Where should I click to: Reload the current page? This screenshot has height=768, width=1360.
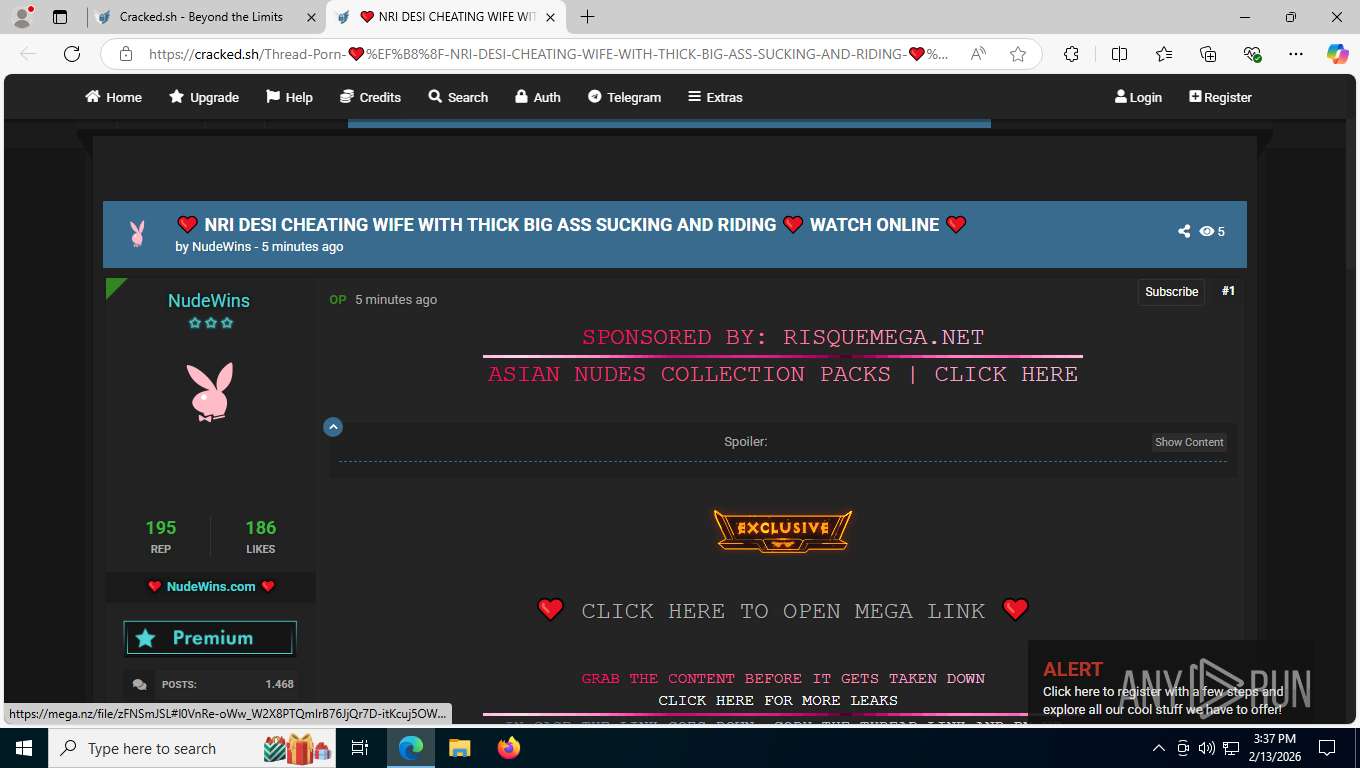(x=72, y=54)
